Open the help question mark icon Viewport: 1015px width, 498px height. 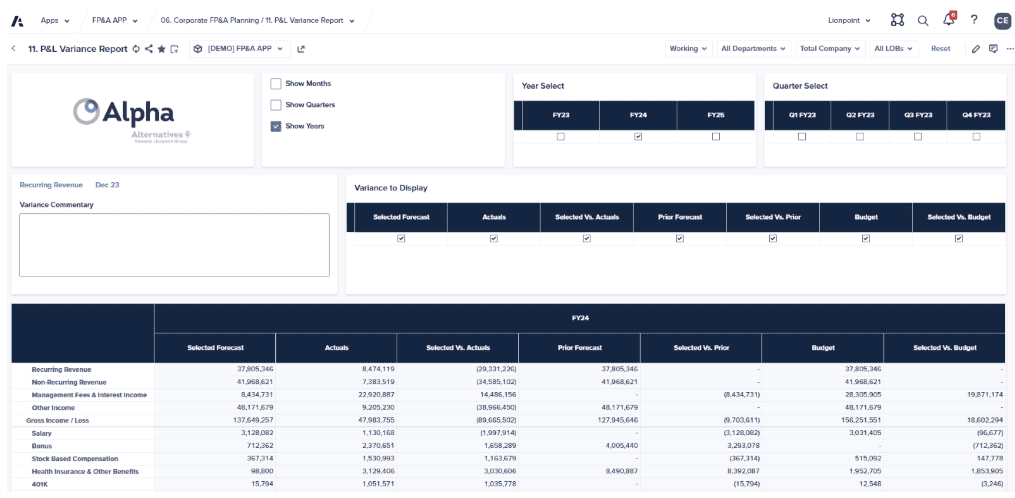click(974, 20)
